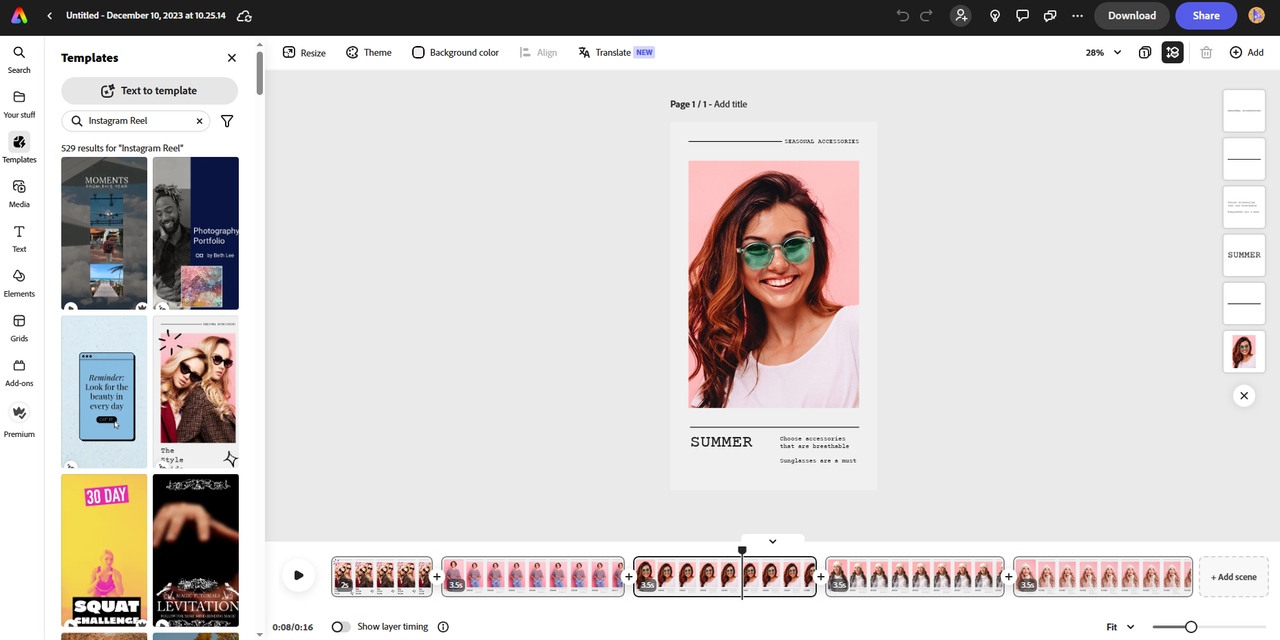Delete with the trash icon
The height and width of the screenshot is (640, 1280).
[x=1206, y=52]
